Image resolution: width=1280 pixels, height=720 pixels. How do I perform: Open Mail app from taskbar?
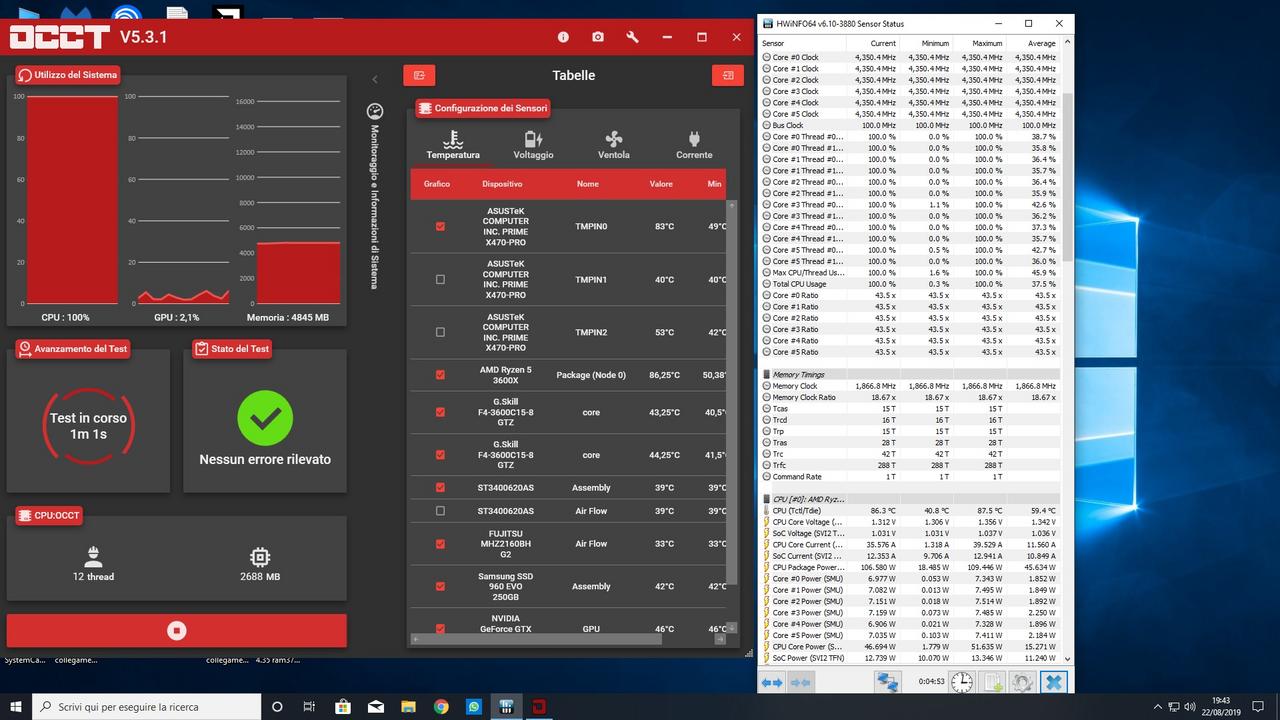tap(376, 706)
